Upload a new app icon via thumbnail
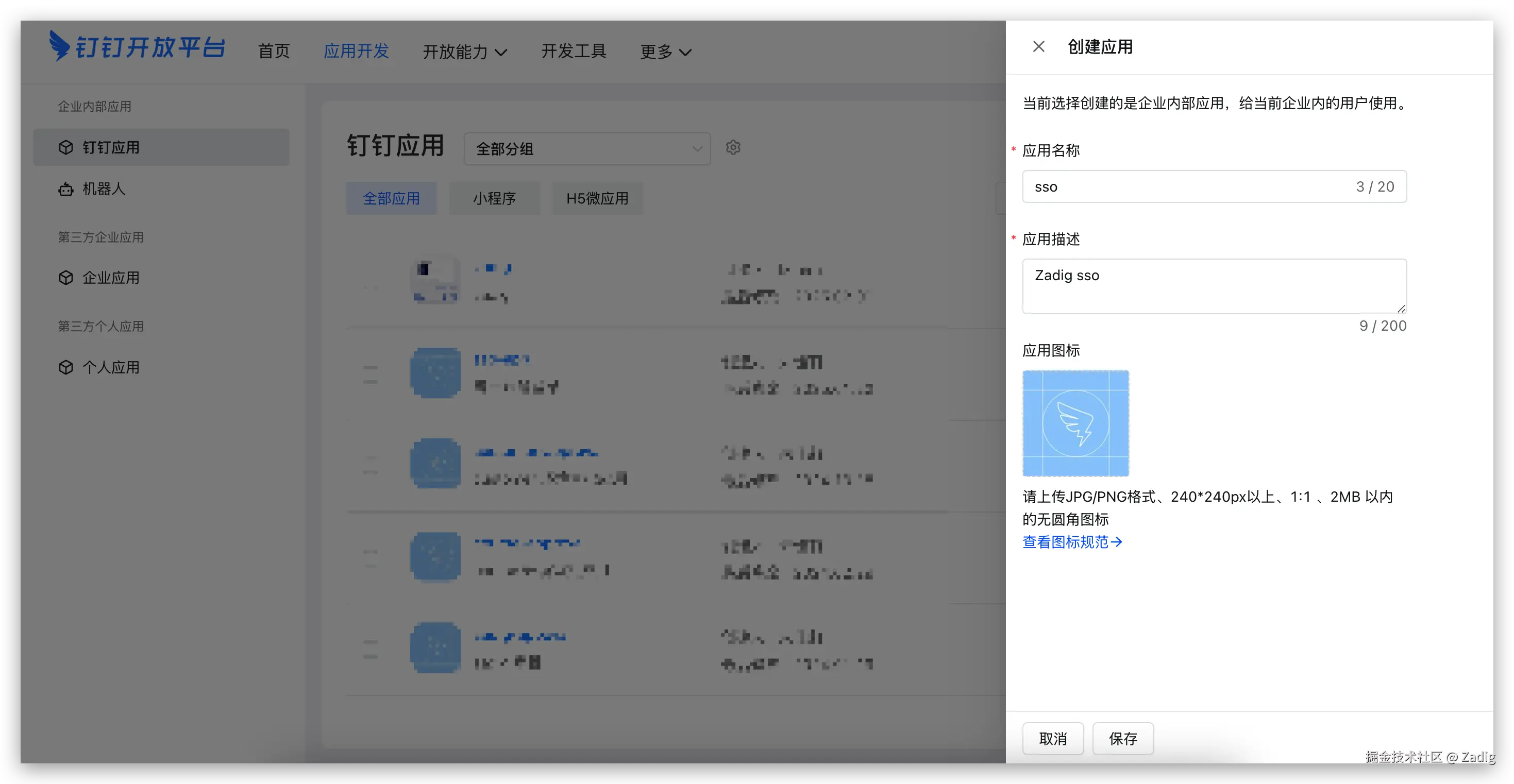The image size is (1514, 784). click(x=1075, y=423)
